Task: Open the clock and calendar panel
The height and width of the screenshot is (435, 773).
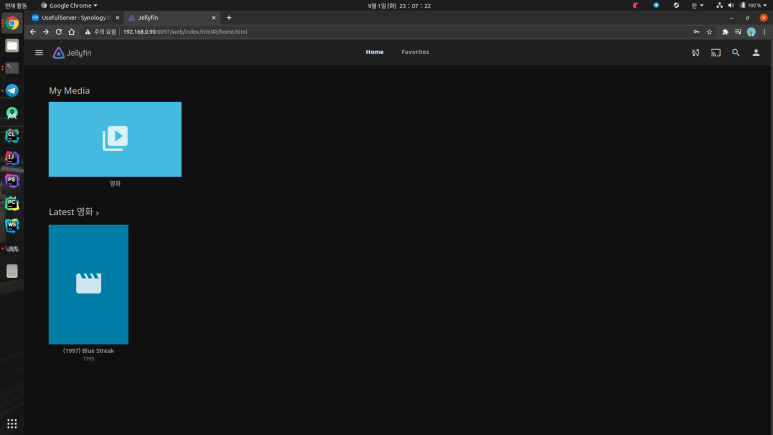Action: 399,5
